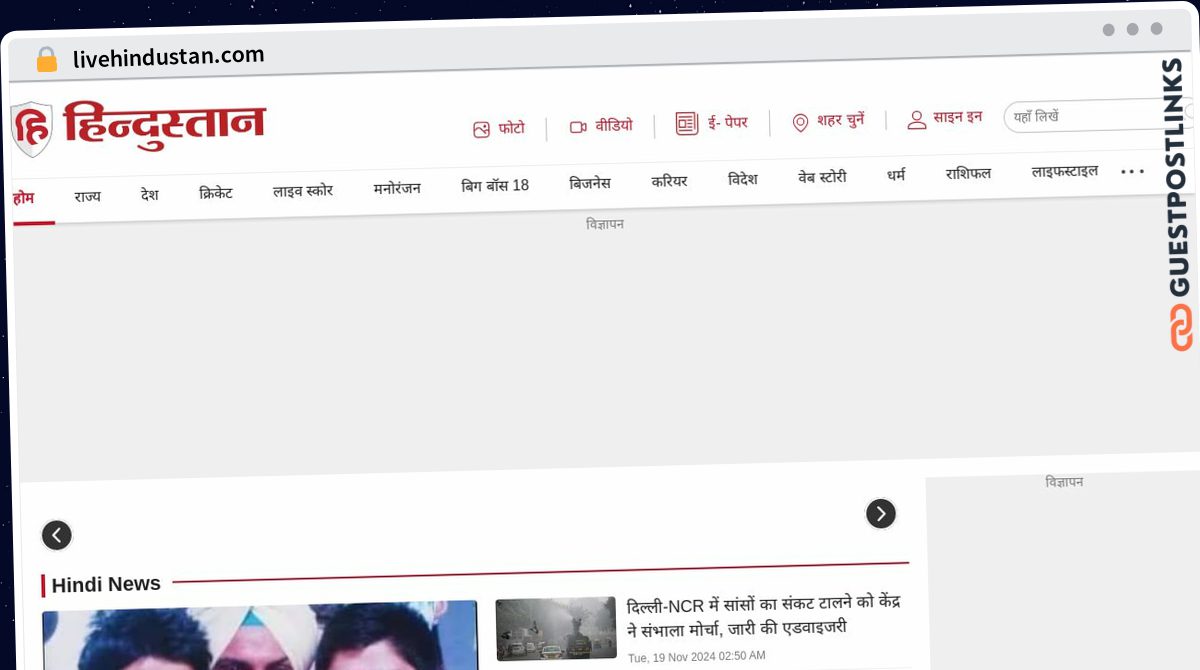Select the location pin शहर चुनें icon
The height and width of the screenshot is (670, 1200).
(x=800, y=122)
